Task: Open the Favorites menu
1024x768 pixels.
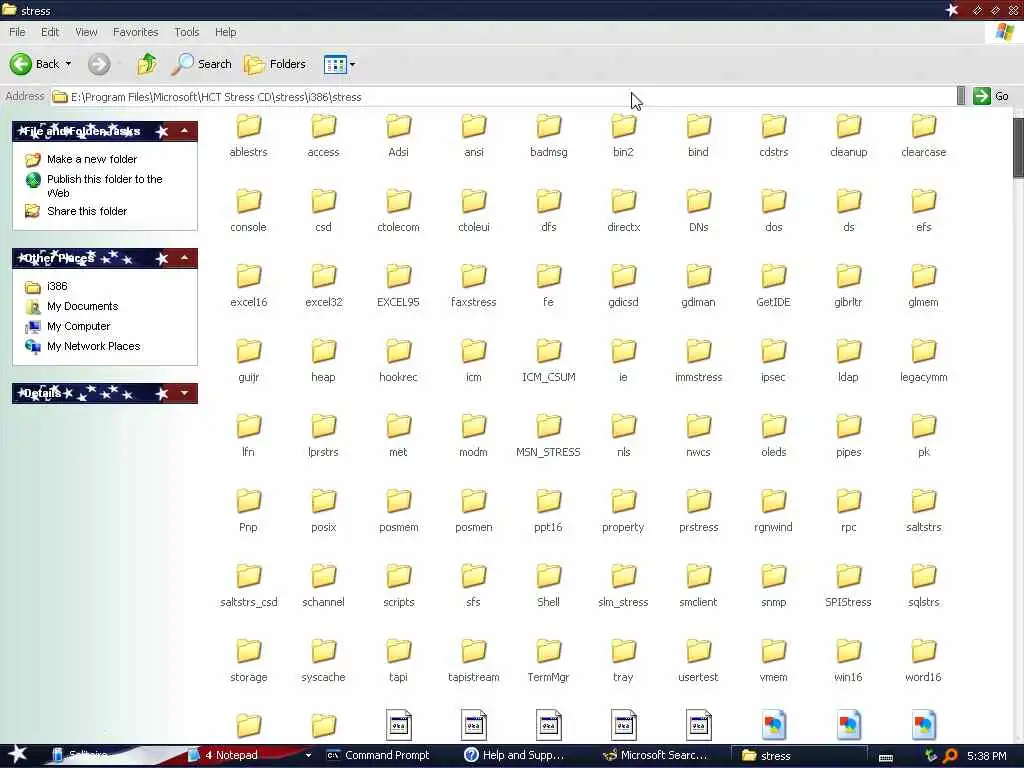Action: pos(135,32)
